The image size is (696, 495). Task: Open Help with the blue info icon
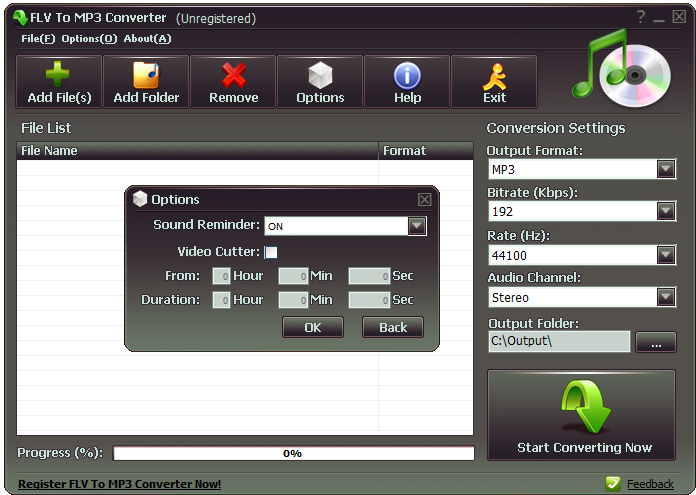407,82
